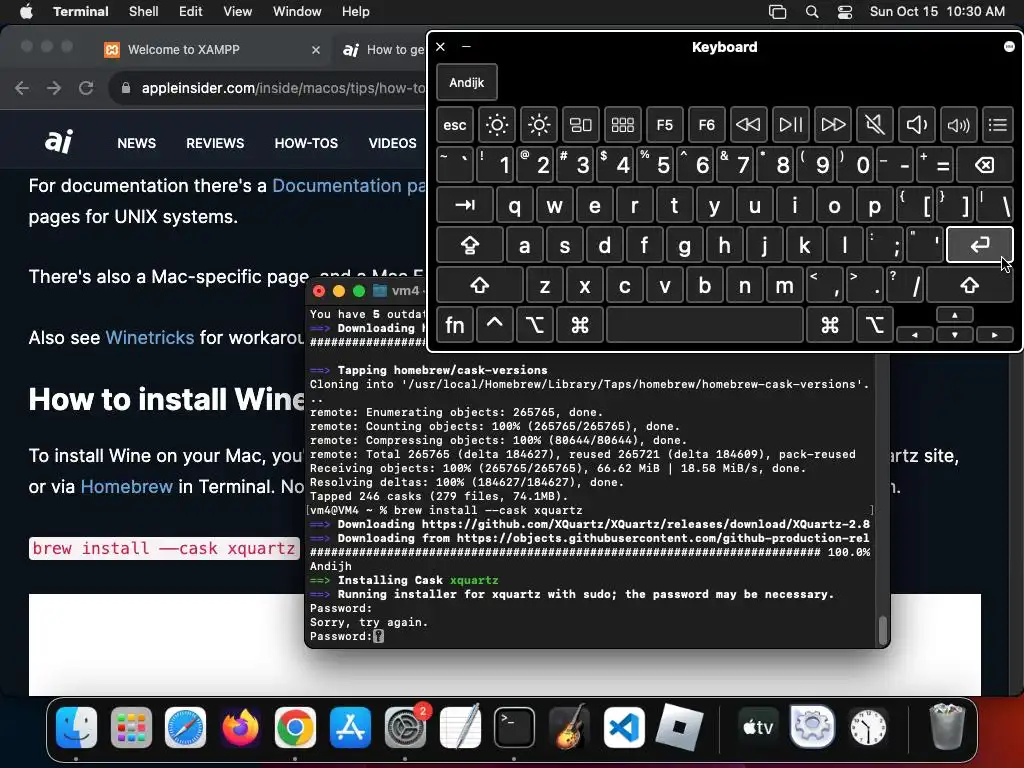Image resolution: width=1024 pixels, height=768 pixels.
Task: Toggle the right command key
Action: tap(830, 325)
